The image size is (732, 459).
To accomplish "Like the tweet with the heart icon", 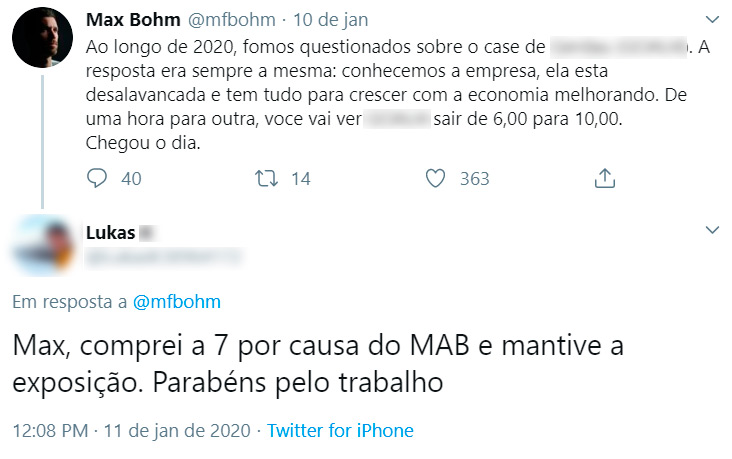I will 436,179.
